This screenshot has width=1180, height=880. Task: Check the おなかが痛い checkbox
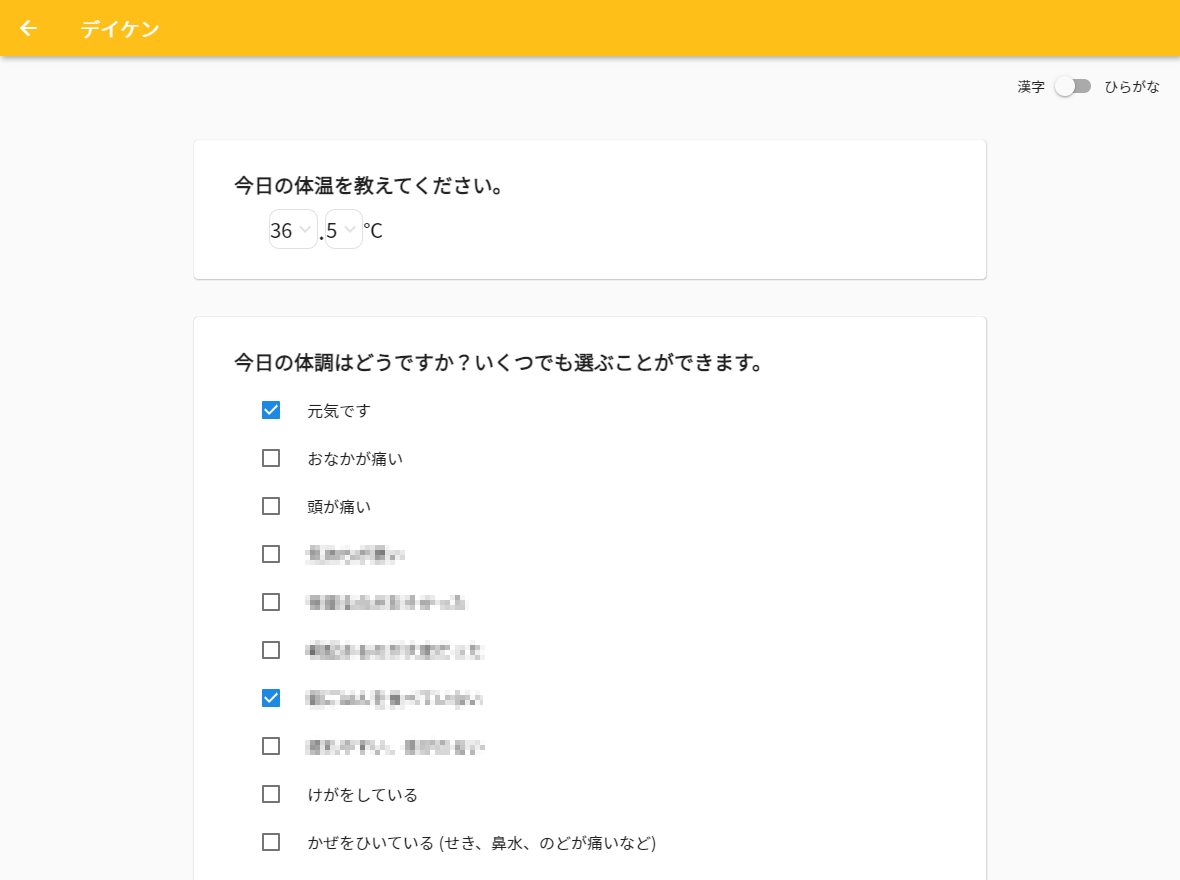tap(270, 458)
